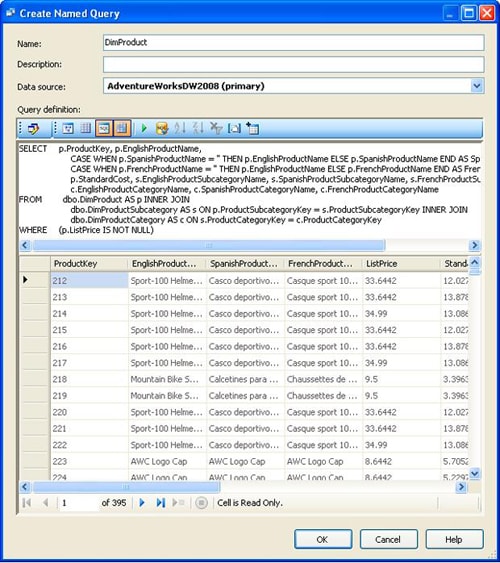Screen dimensions: 500x563
Task: Click the Verify SQL icon
Action: click(162, 129)
